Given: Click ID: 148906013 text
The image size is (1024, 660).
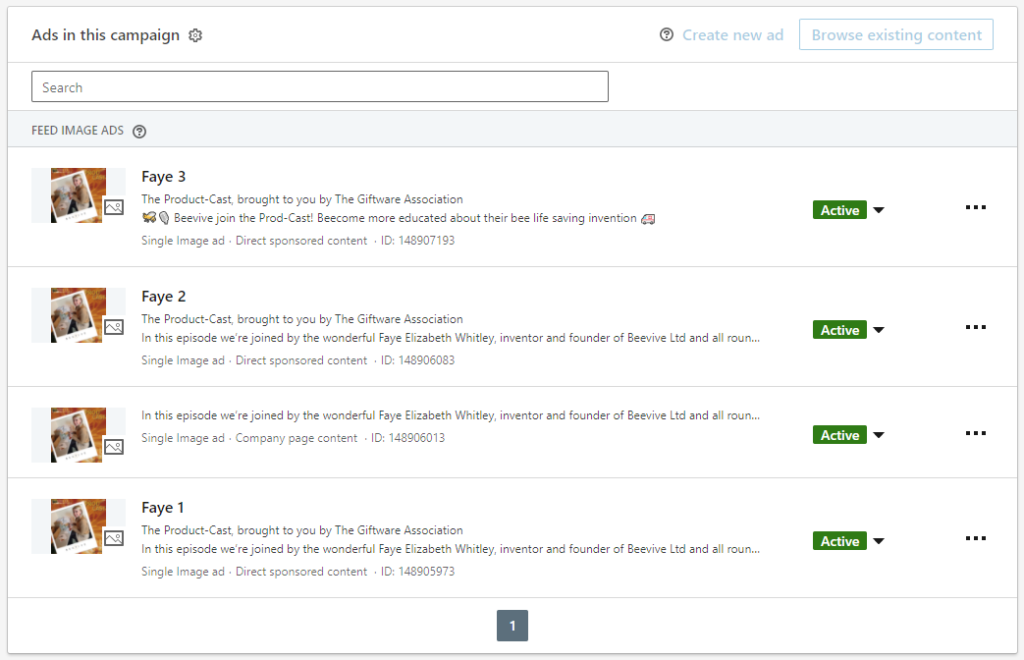Looking at the screenshot, I should (x=408, y=438).
